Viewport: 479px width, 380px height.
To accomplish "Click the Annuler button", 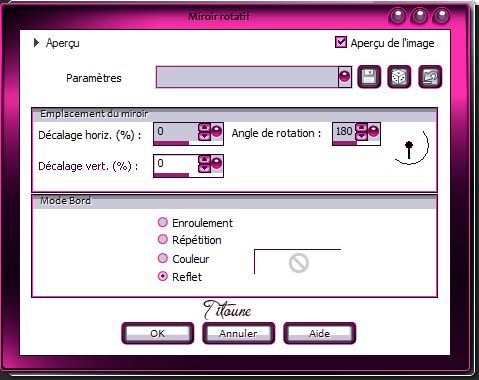I will 238,333.
